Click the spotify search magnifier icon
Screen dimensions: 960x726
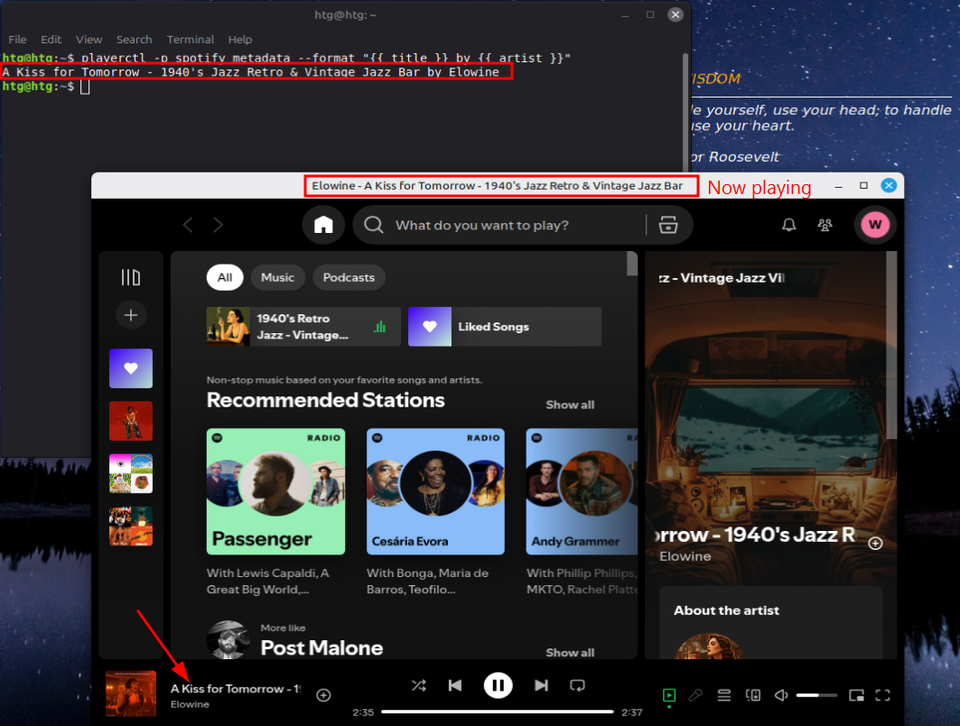click(373, 225)
